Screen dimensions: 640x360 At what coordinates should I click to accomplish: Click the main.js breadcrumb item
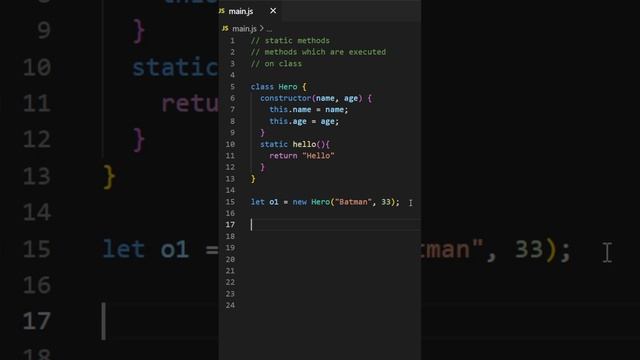[244, 29]
